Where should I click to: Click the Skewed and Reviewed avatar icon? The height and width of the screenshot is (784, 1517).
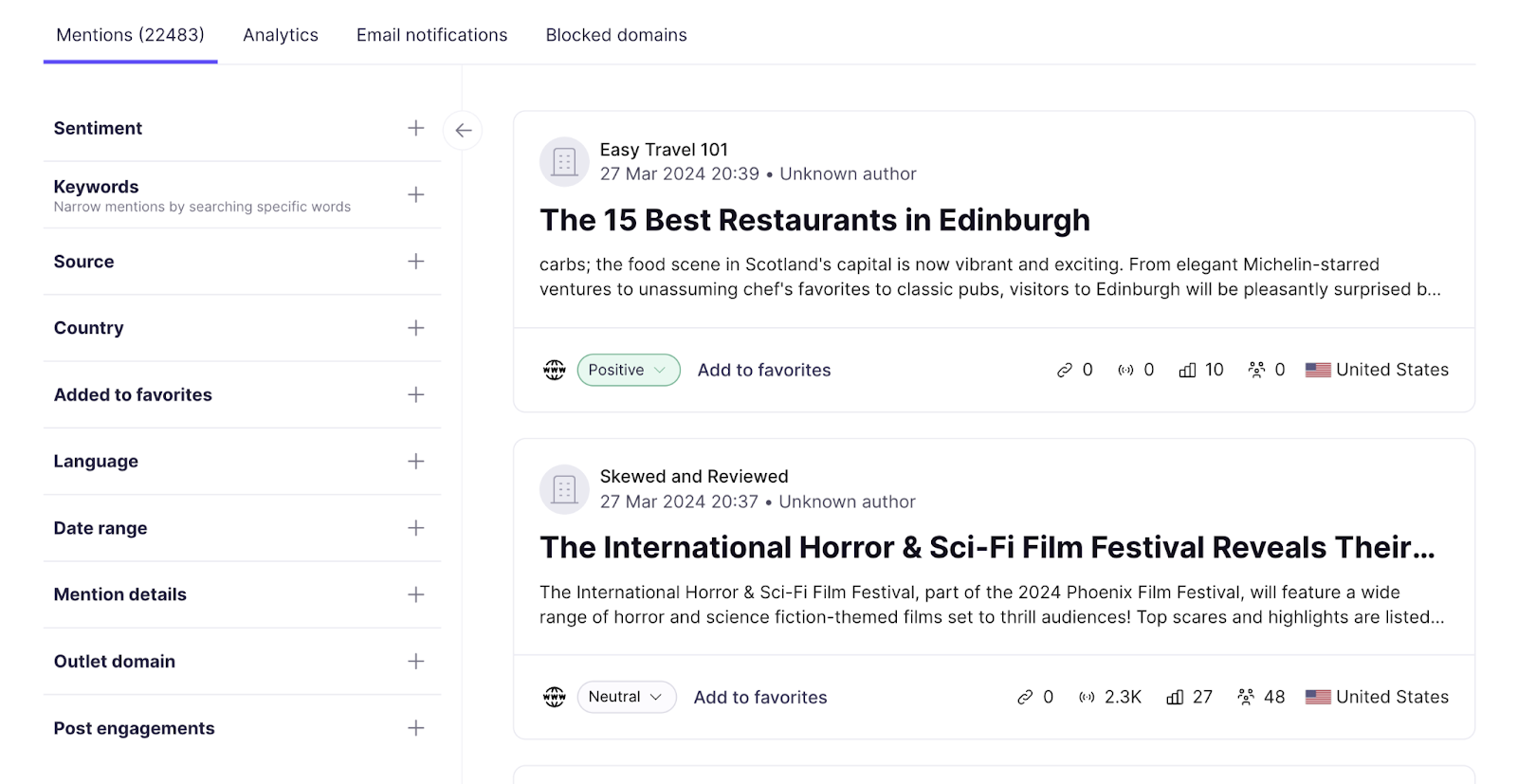tap(564, 489)
